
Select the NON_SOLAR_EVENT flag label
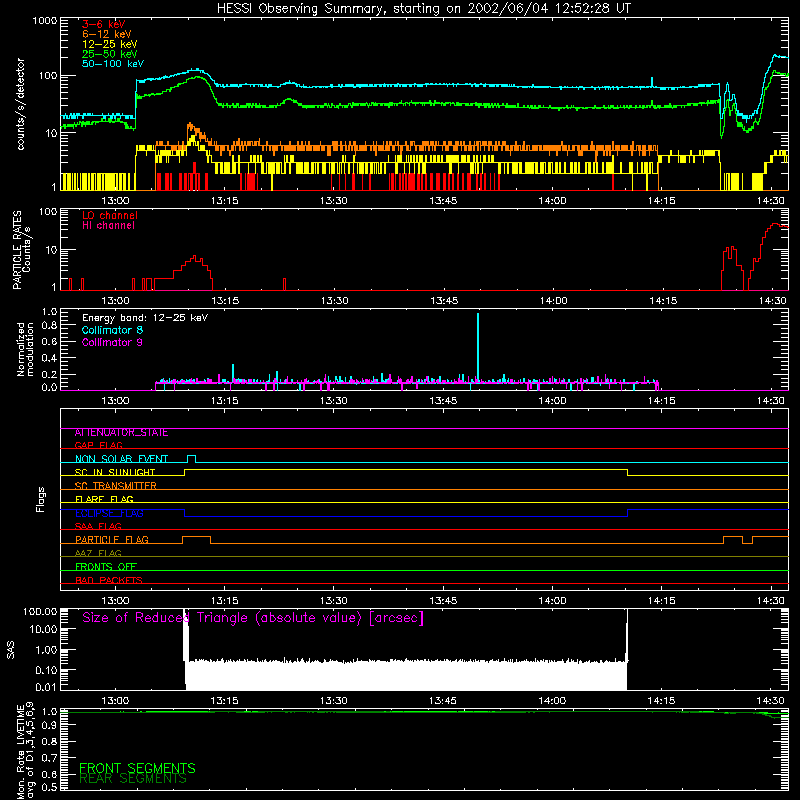(x=121, y=459)
